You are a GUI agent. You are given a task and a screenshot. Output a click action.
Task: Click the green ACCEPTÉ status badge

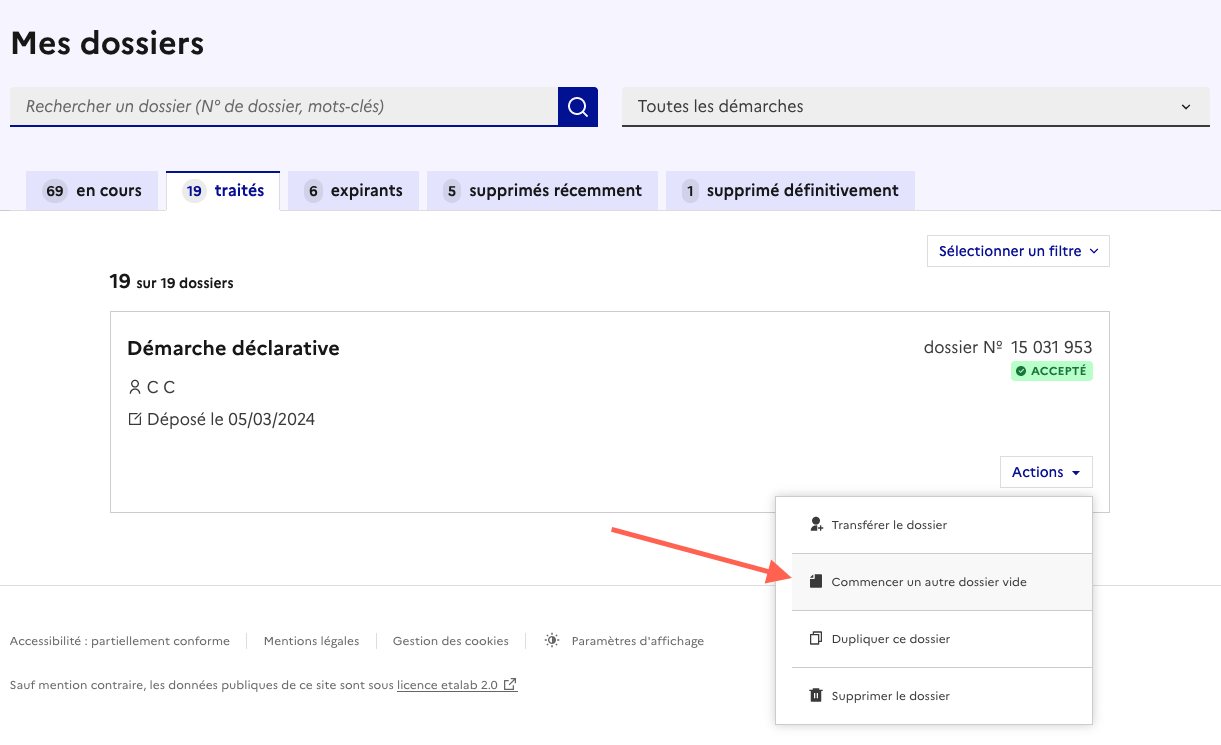(x=1051, y=371)
